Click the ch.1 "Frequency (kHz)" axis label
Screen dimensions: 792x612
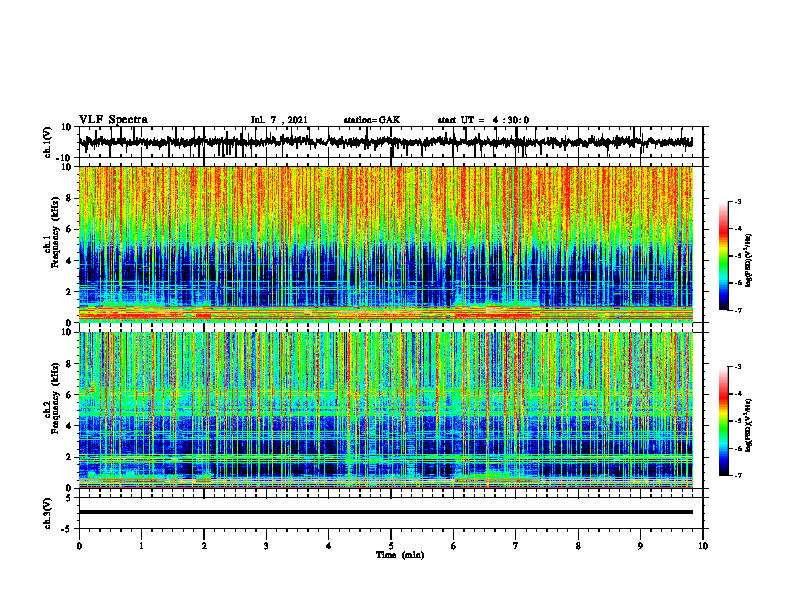55,232
